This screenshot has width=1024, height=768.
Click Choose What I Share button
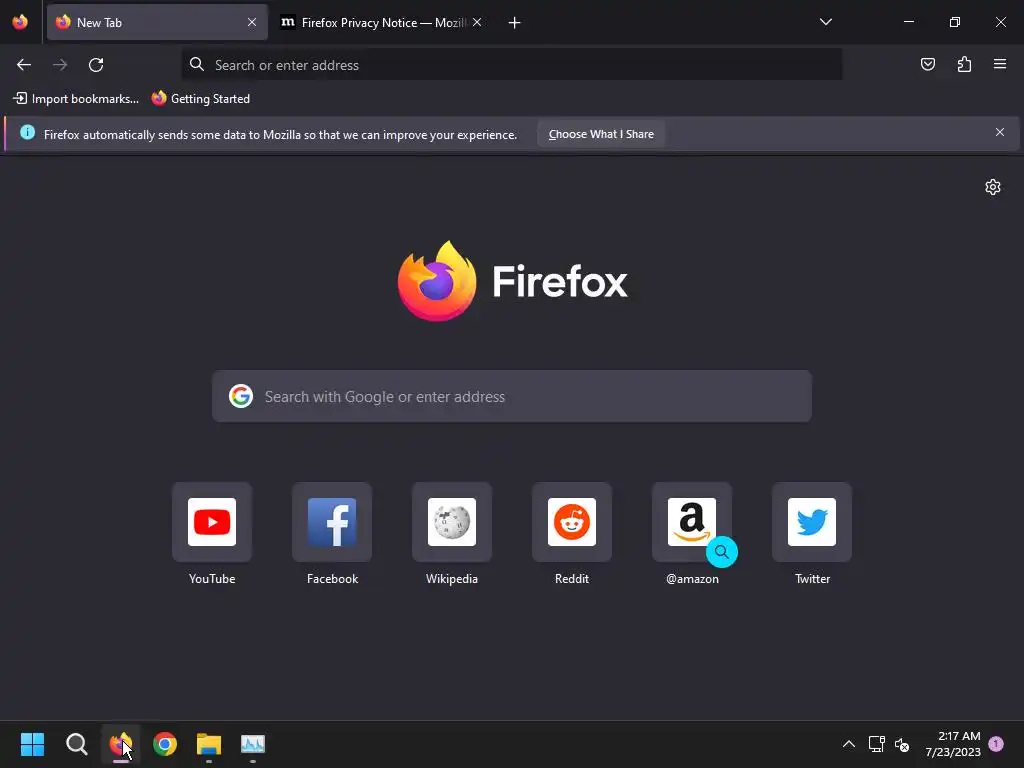coord(601,134)
